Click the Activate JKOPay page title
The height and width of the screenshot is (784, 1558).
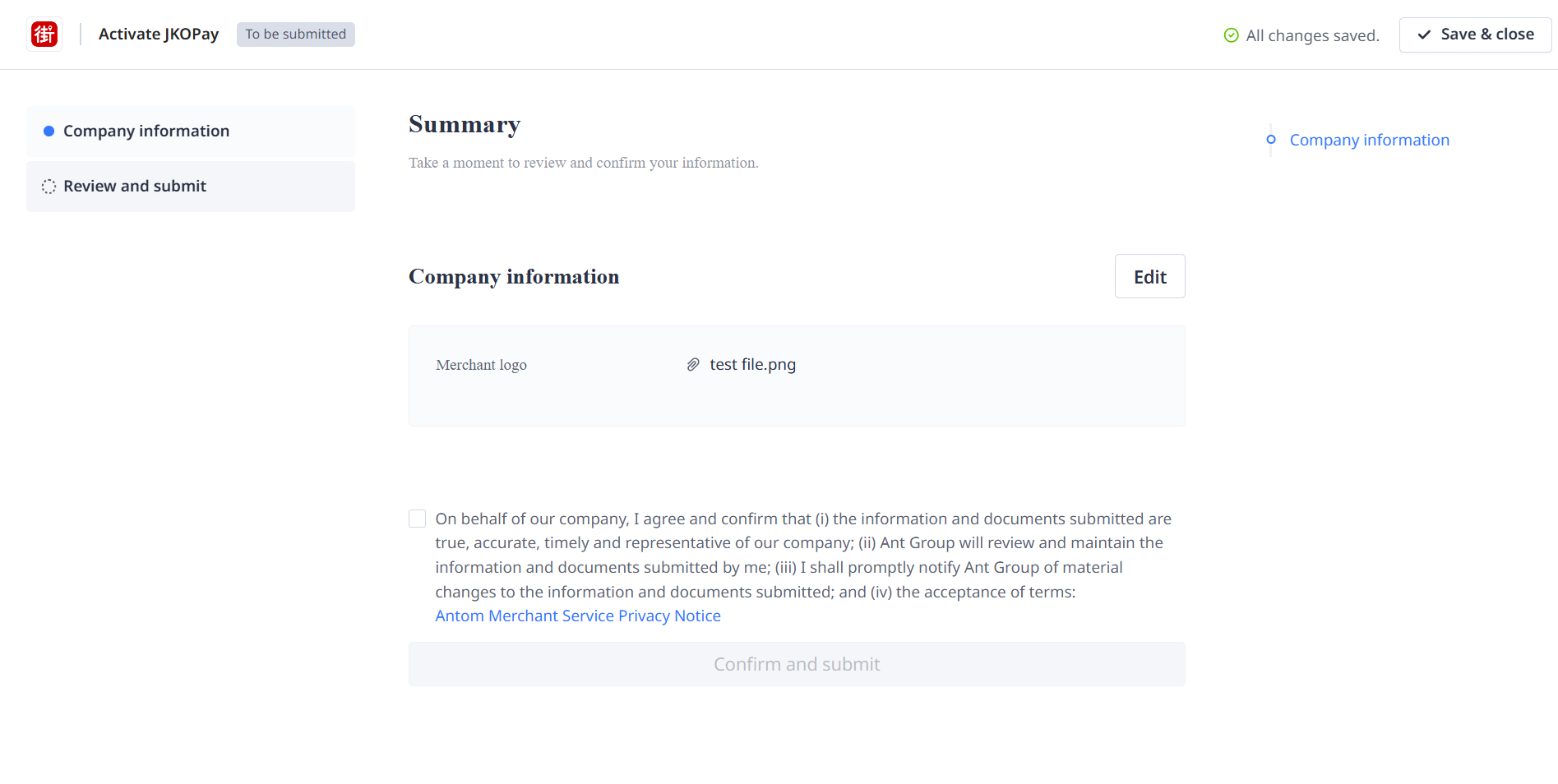159,35
